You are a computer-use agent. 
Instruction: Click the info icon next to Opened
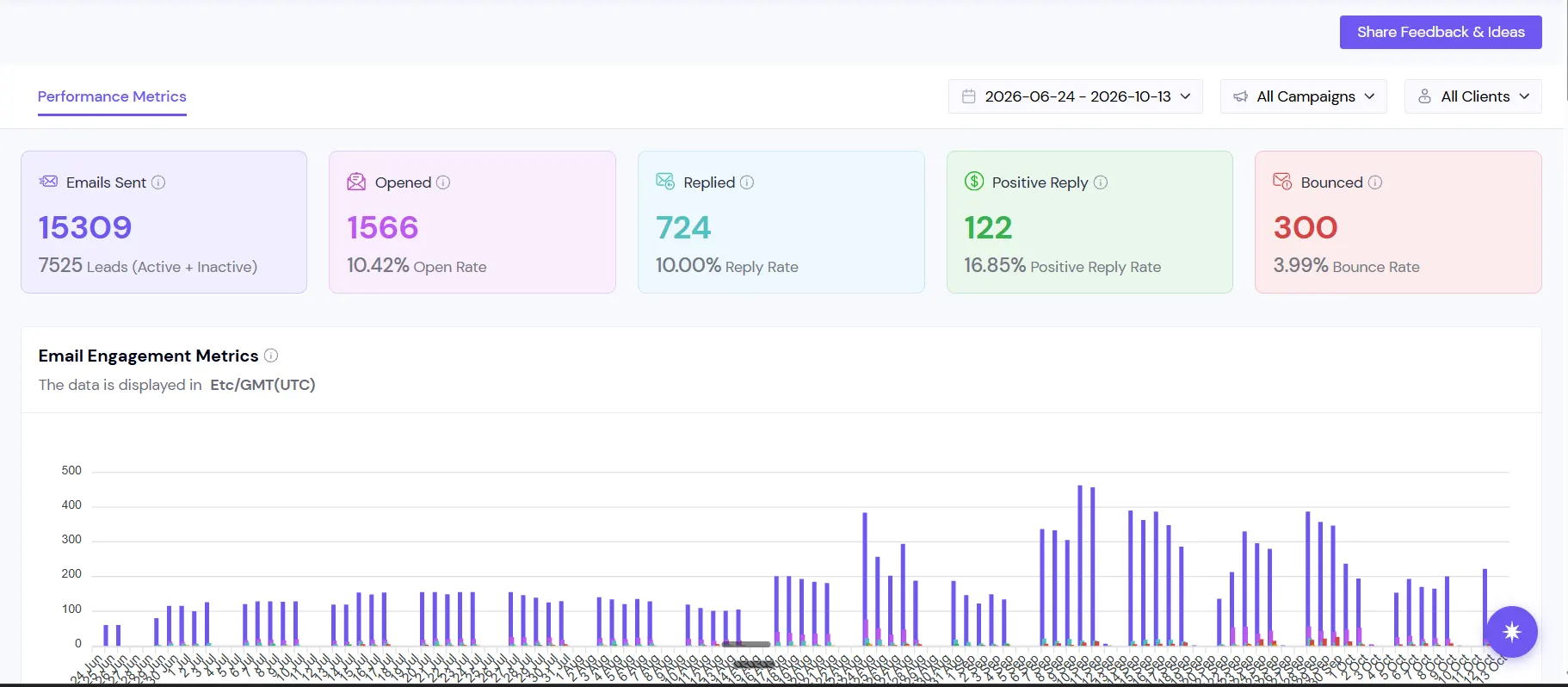(x=443, y=183)
